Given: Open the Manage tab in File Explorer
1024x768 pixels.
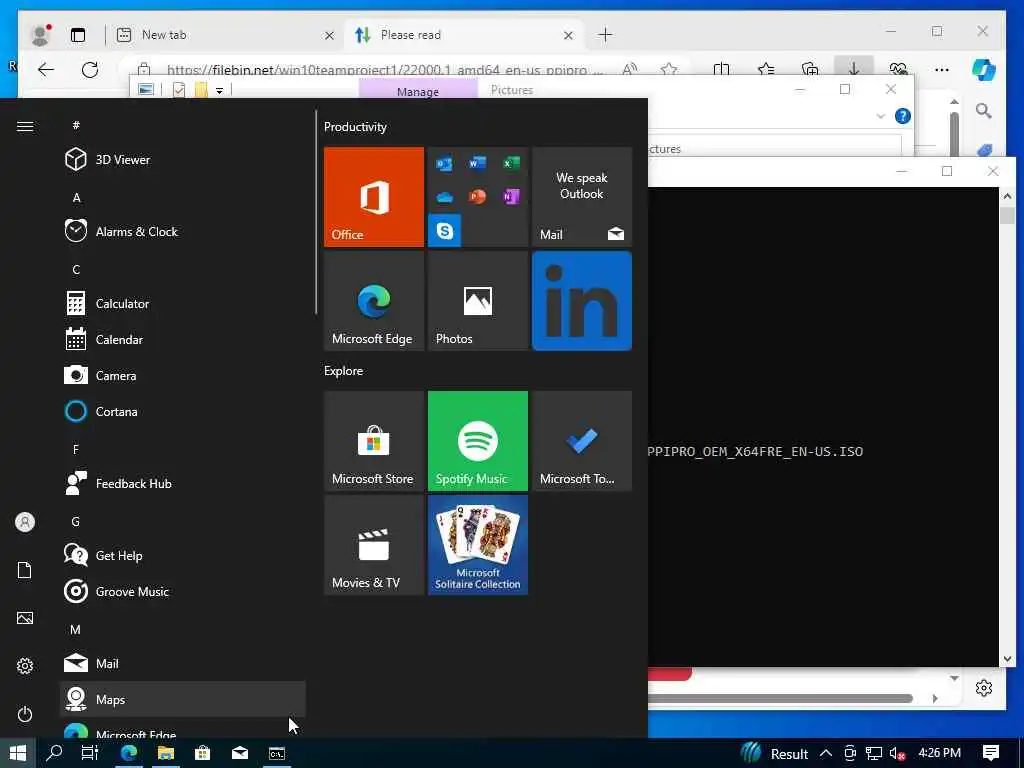Looking at the screenshot, I should pyautogui.click(x=418, y=89).
